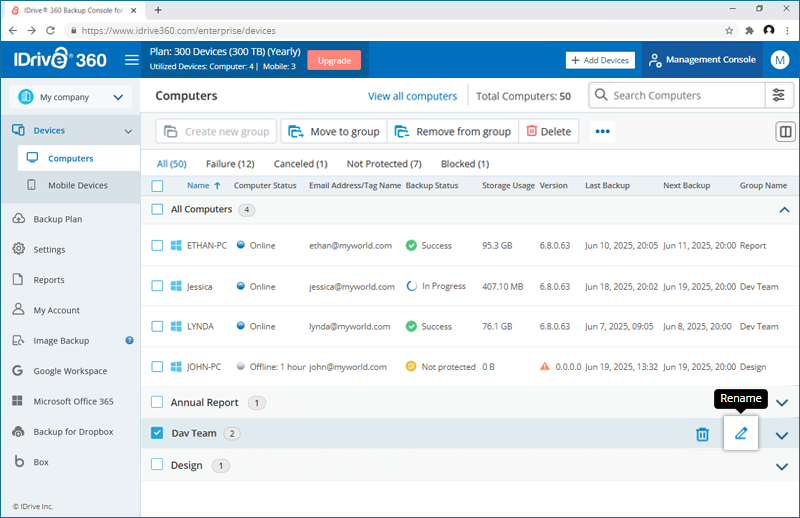
Task: Delete the Dav Team group trash icon
Action: click(x=703, y=434)
